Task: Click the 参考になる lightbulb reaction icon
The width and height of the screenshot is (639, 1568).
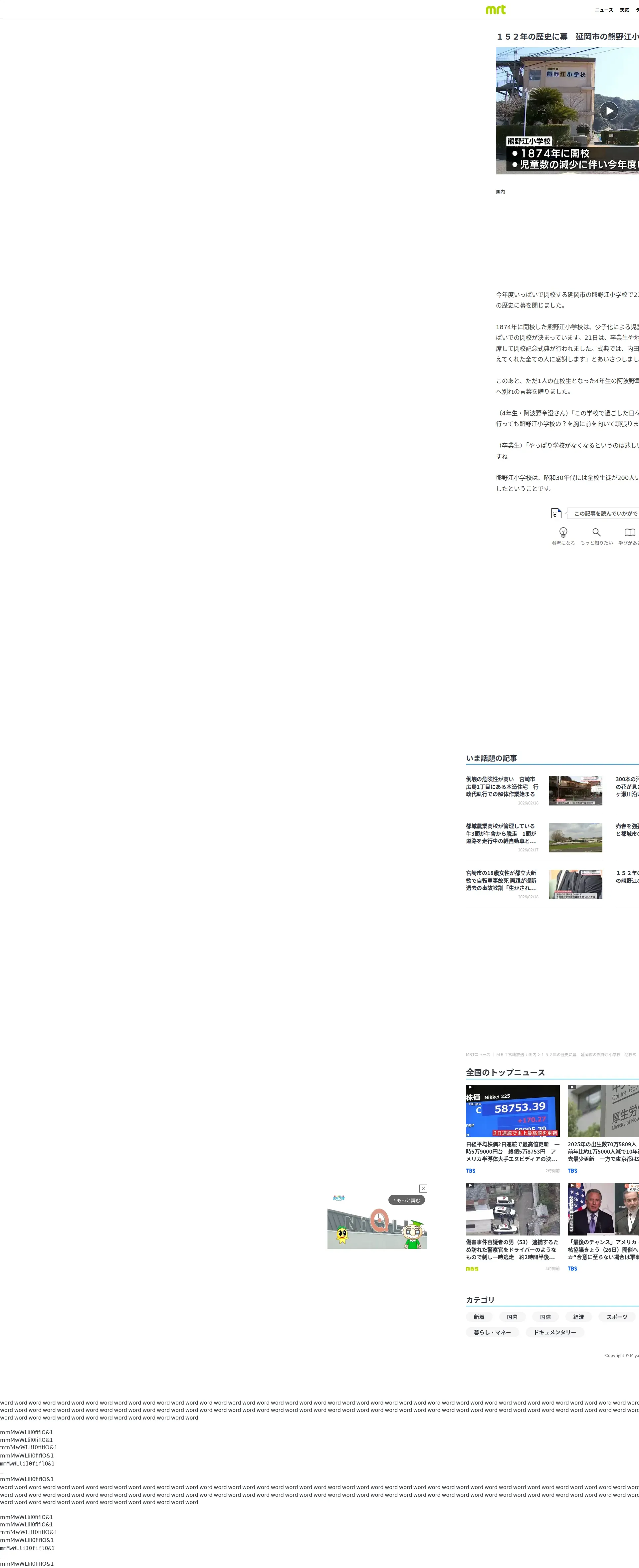Action: 563,532
